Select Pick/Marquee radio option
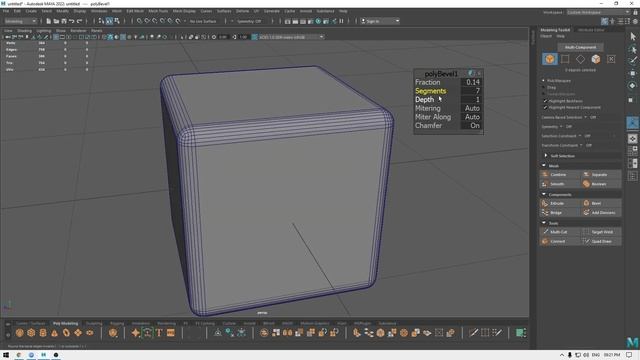 544,81
